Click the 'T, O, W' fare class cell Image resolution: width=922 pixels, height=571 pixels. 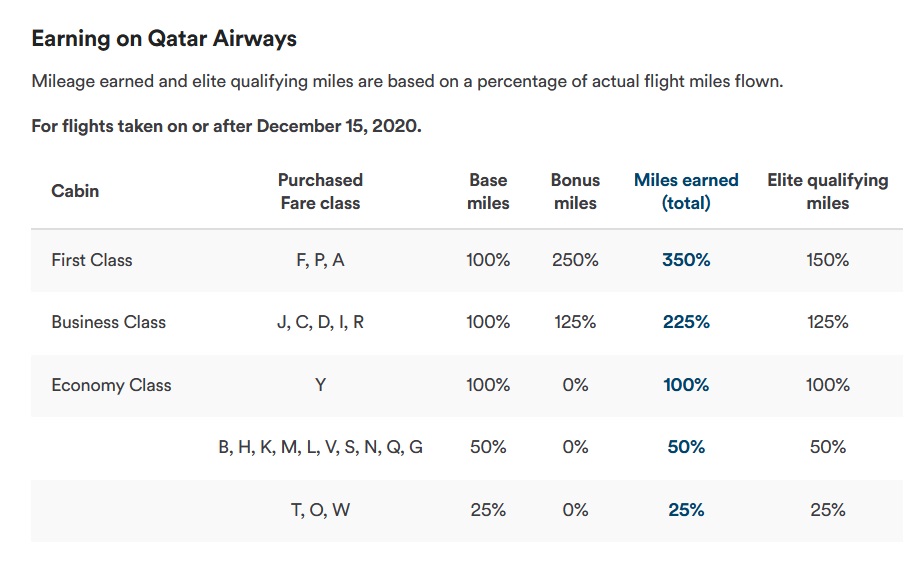pyautogui.click(x=320, y=510)
